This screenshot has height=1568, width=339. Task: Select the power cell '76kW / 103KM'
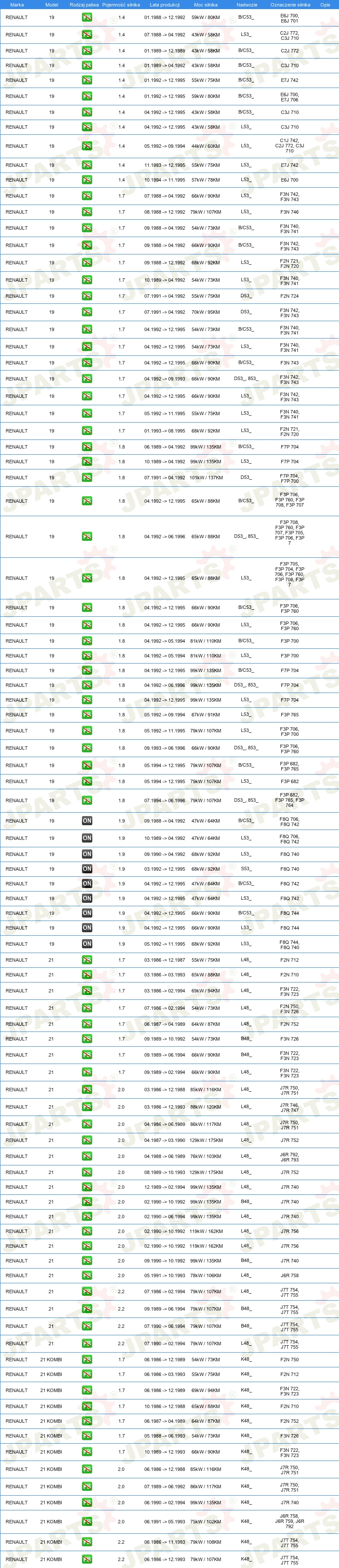(x=206, y=1156)
